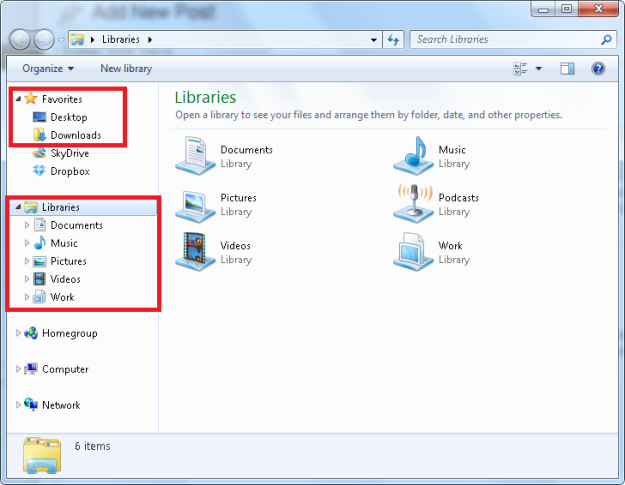The image size is (625, 485).
Task: Click the Libraries heading in the main pane
Action: pyautogui.click(x=206, y=97)
